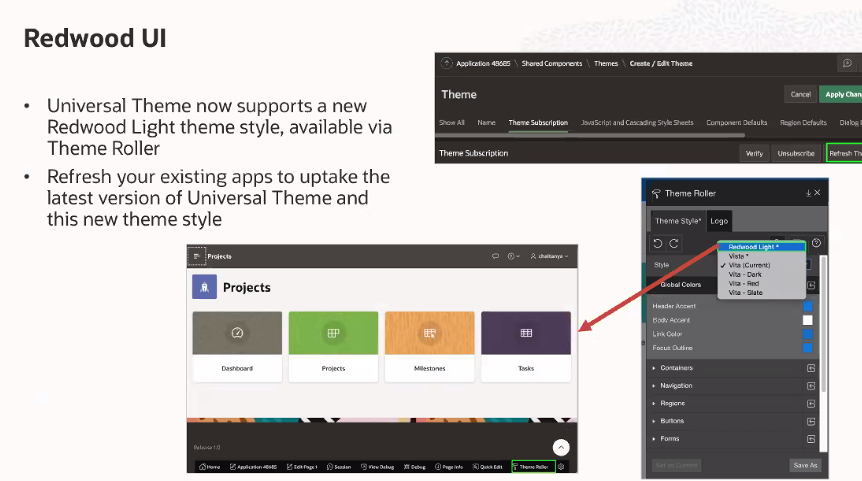This screenshot has height=481, width=862.
Task: Click the purple rocket application icon beside the Projects heading
Action: point(205,287)
